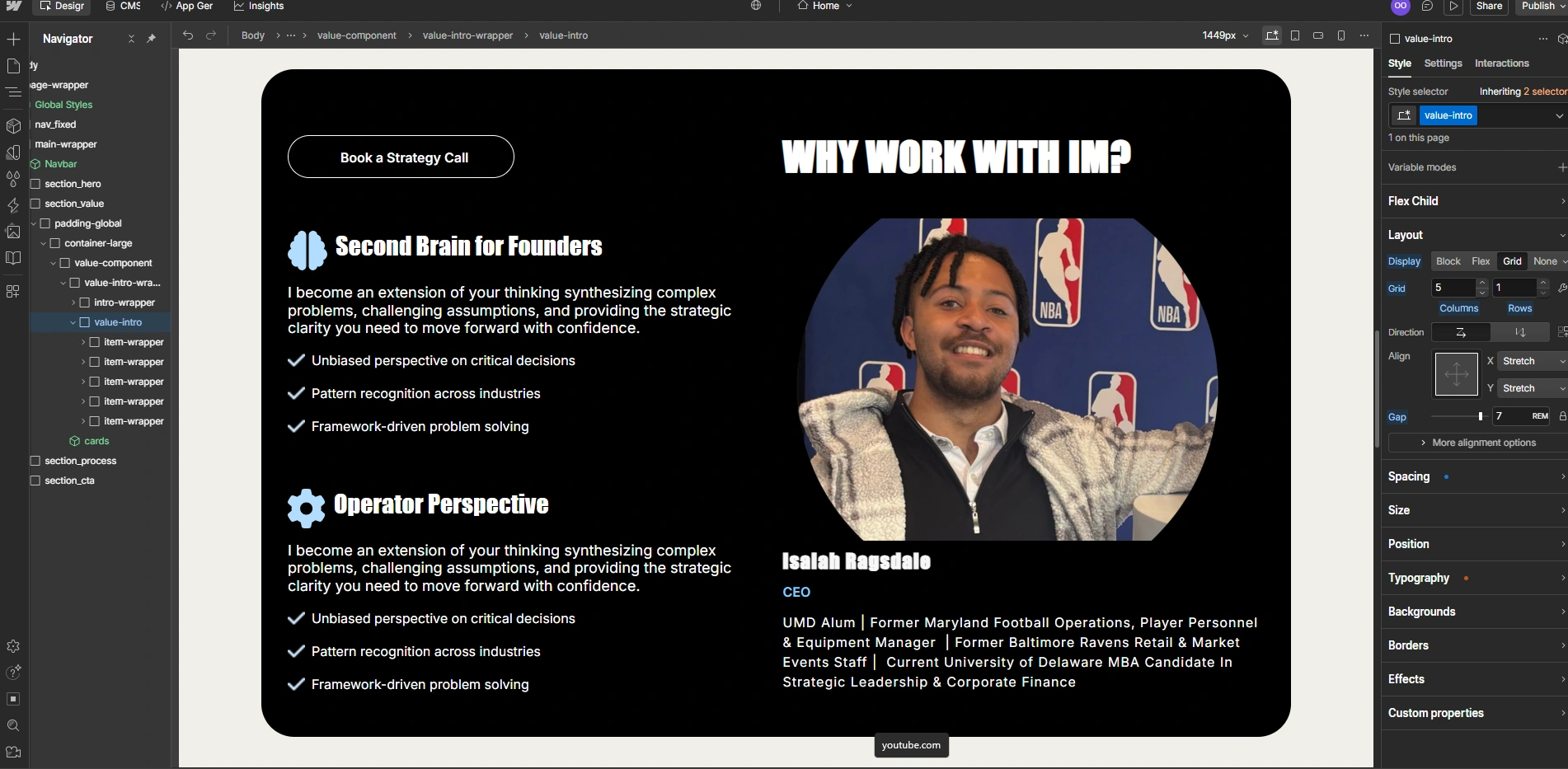Switch to the Design tab
Screen dimensions: 1568x769
click(62, 6)
